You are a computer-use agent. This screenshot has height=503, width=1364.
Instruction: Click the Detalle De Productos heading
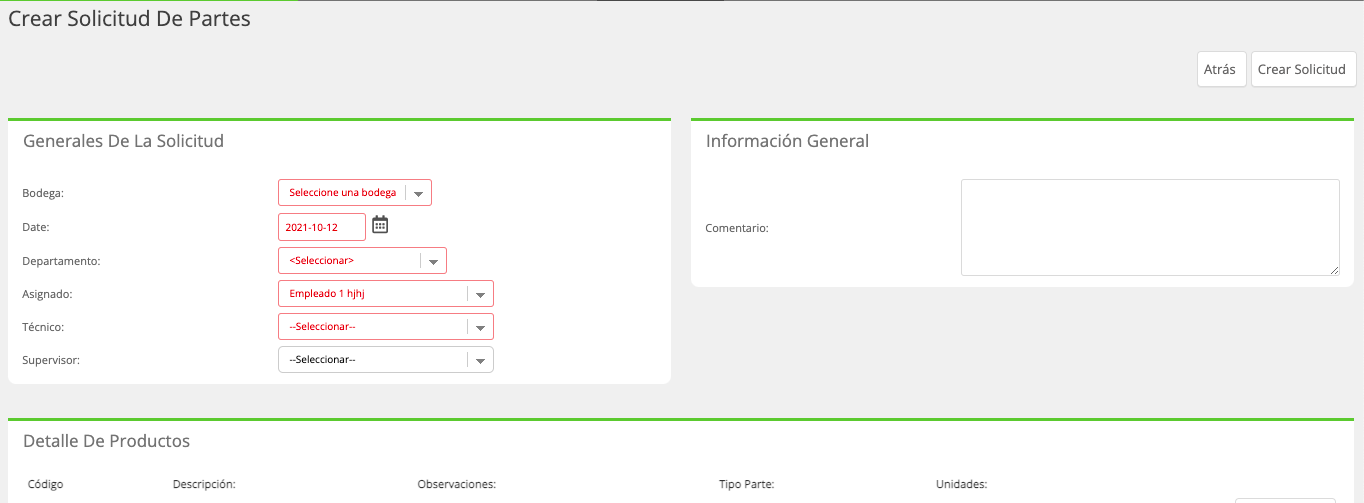point(106,441)
